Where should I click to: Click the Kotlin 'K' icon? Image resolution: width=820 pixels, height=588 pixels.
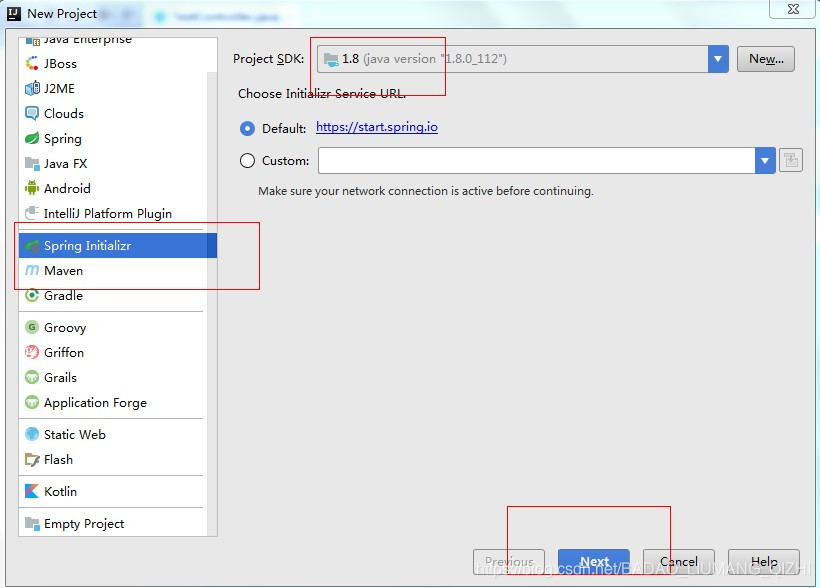coord(32,492)
